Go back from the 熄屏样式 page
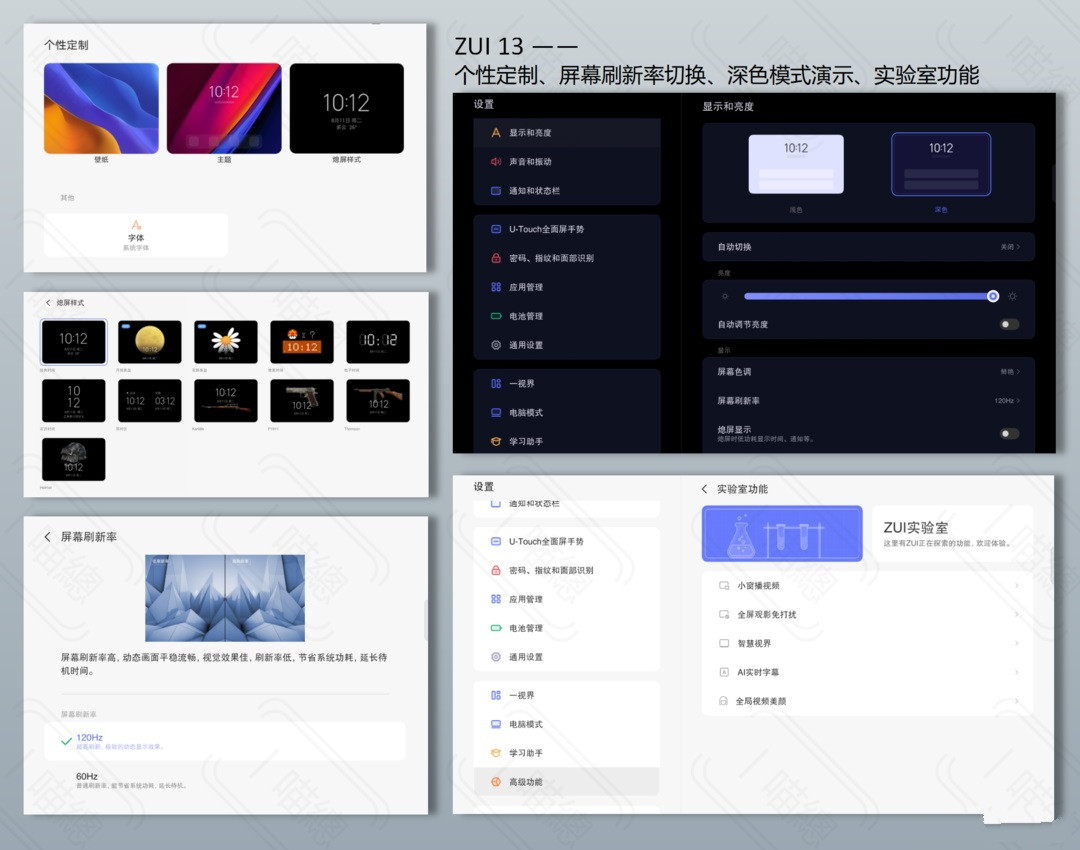The image size is (1080, 850). click(48, 302)
